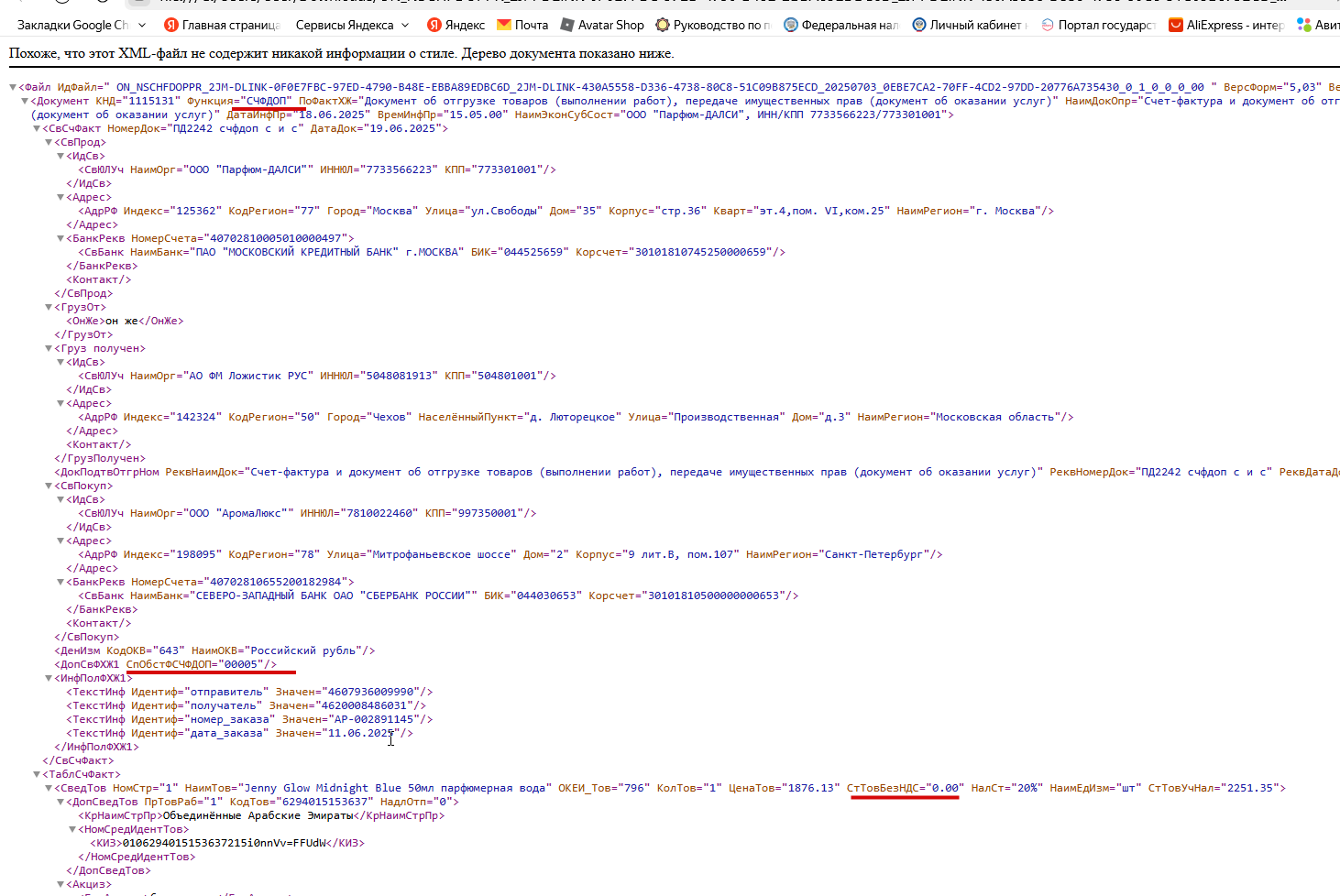Click номер_заказа value "AP-002891145"
Screen dimensions: 1340x896
point(374,720)
